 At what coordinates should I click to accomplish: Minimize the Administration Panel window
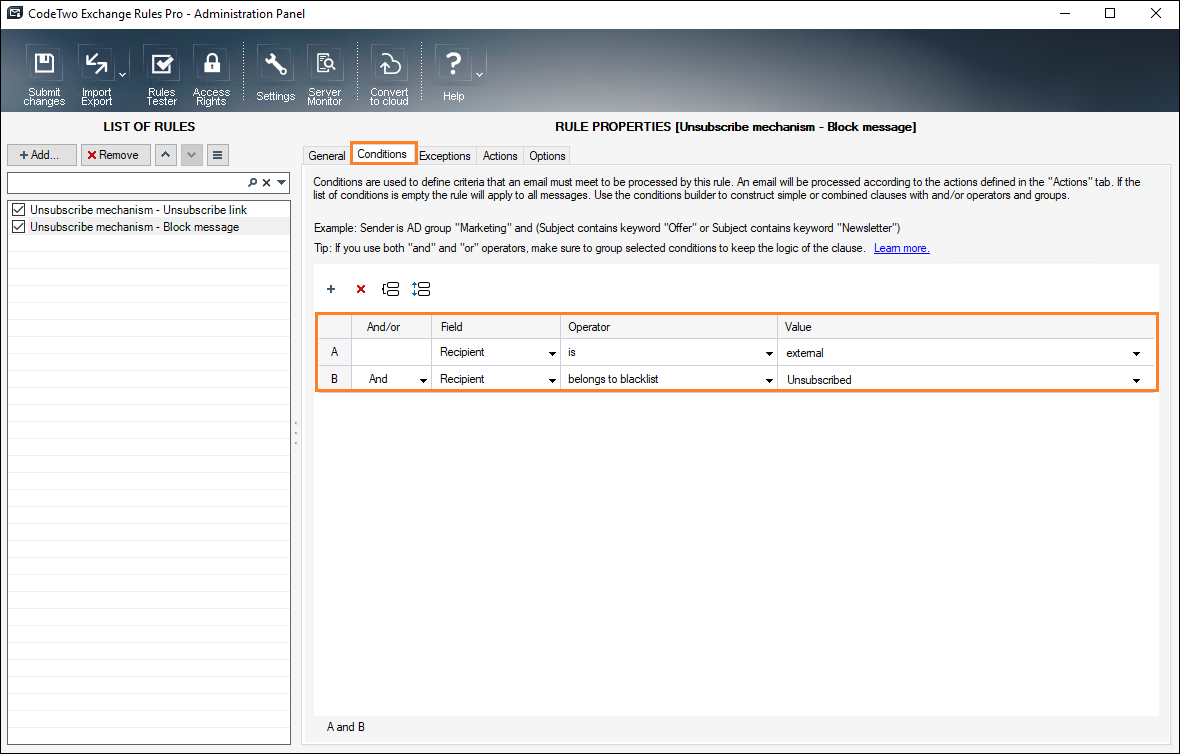tap(1064, 14)
